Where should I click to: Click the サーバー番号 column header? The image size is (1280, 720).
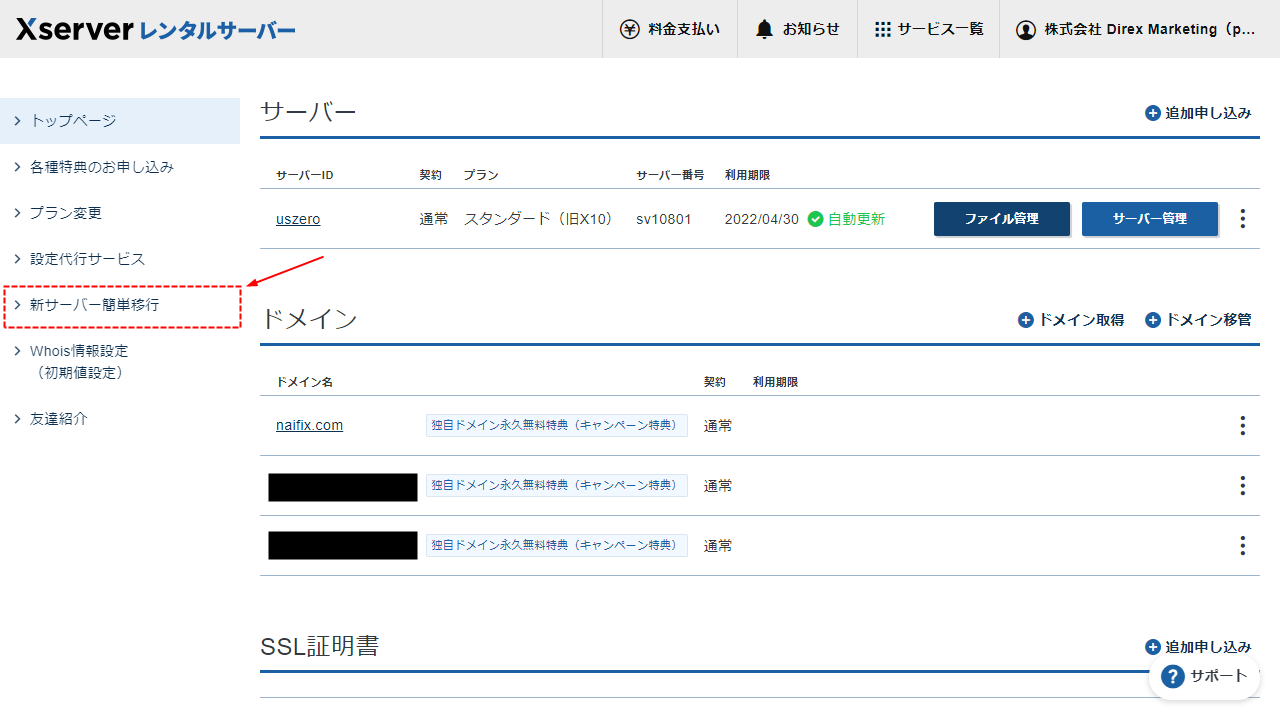(x=670, y=175)
